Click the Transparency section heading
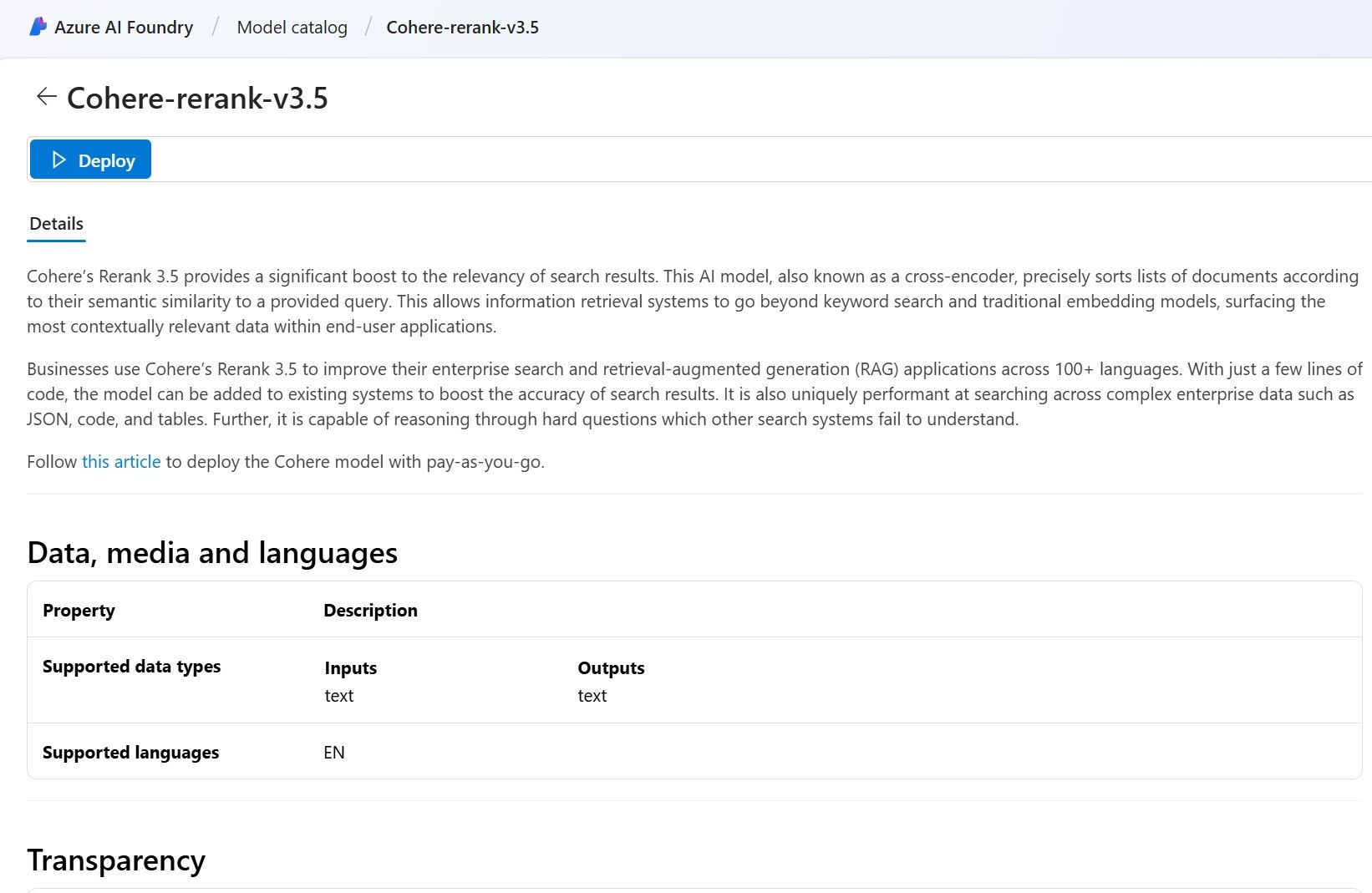 point(116,860)
